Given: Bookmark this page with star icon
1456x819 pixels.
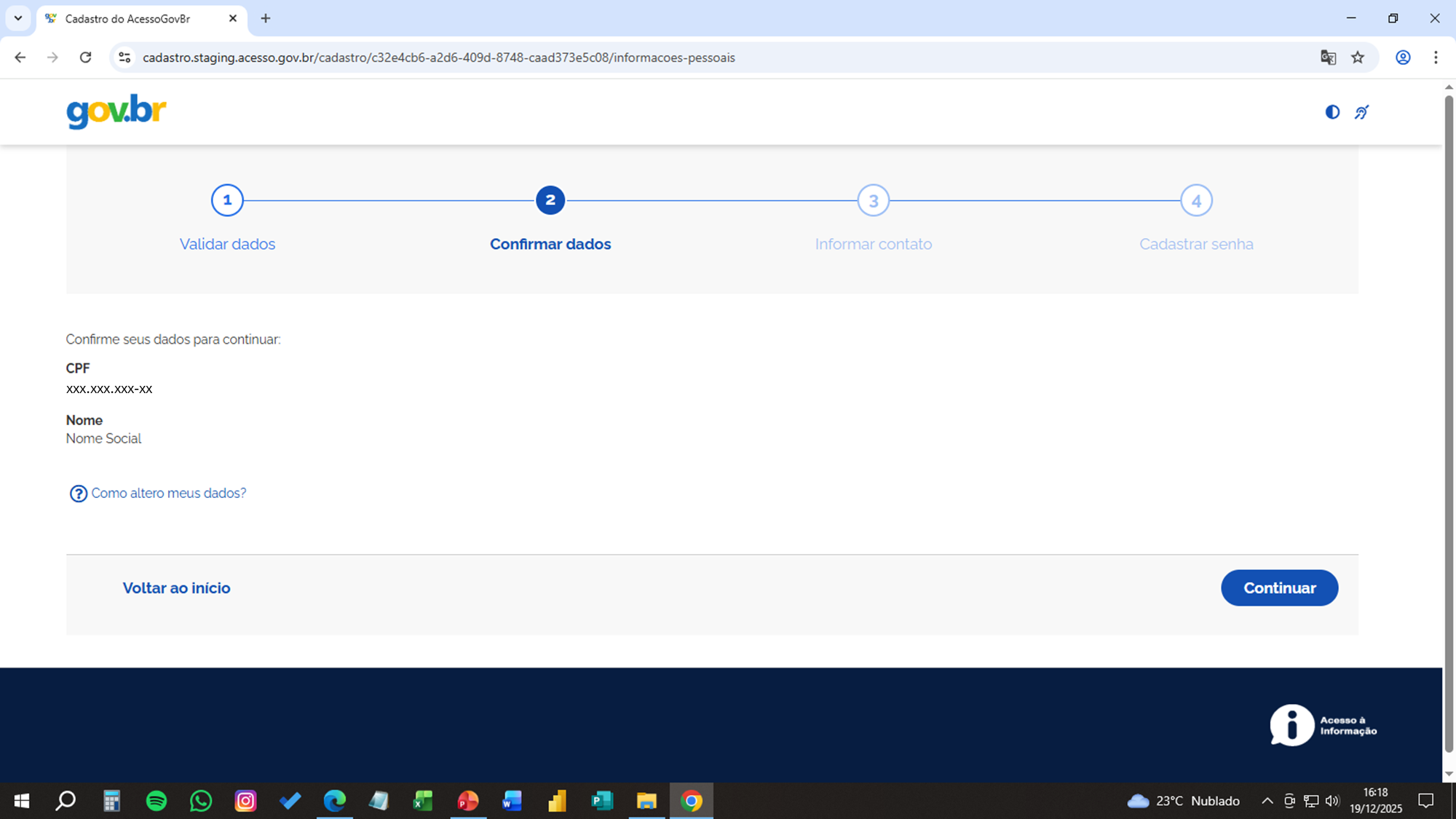Looking at the screenshot, I should [1358, 58].
